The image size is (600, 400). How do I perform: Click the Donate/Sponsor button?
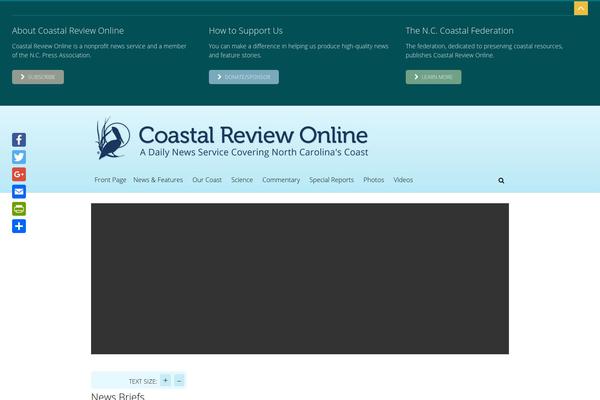pos(244,77)
